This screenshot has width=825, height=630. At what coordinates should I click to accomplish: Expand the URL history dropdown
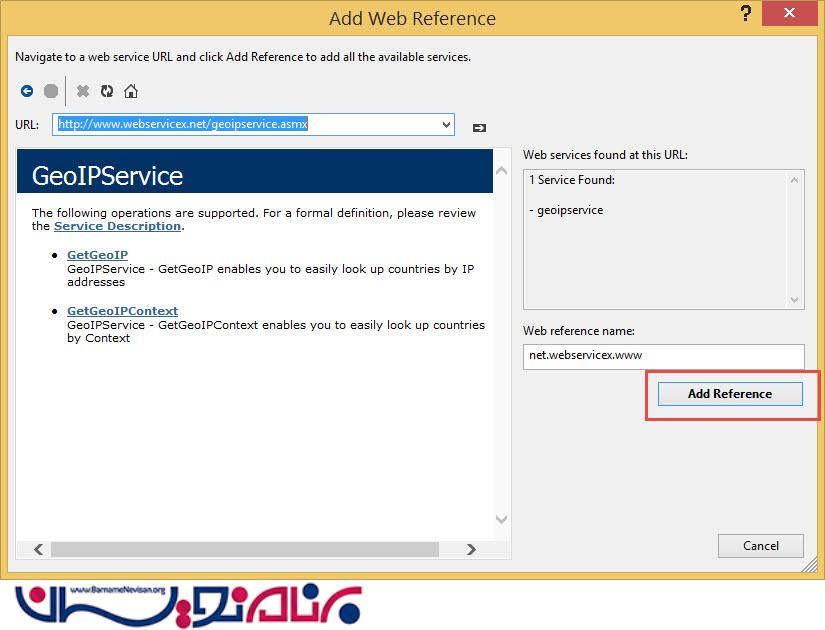tap(446, 125)
